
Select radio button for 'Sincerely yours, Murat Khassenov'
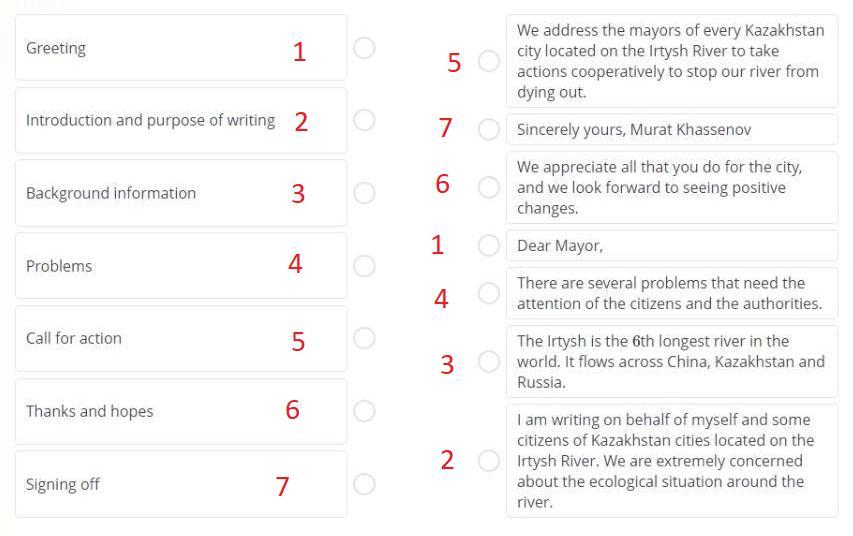click(x=488, y=129)
